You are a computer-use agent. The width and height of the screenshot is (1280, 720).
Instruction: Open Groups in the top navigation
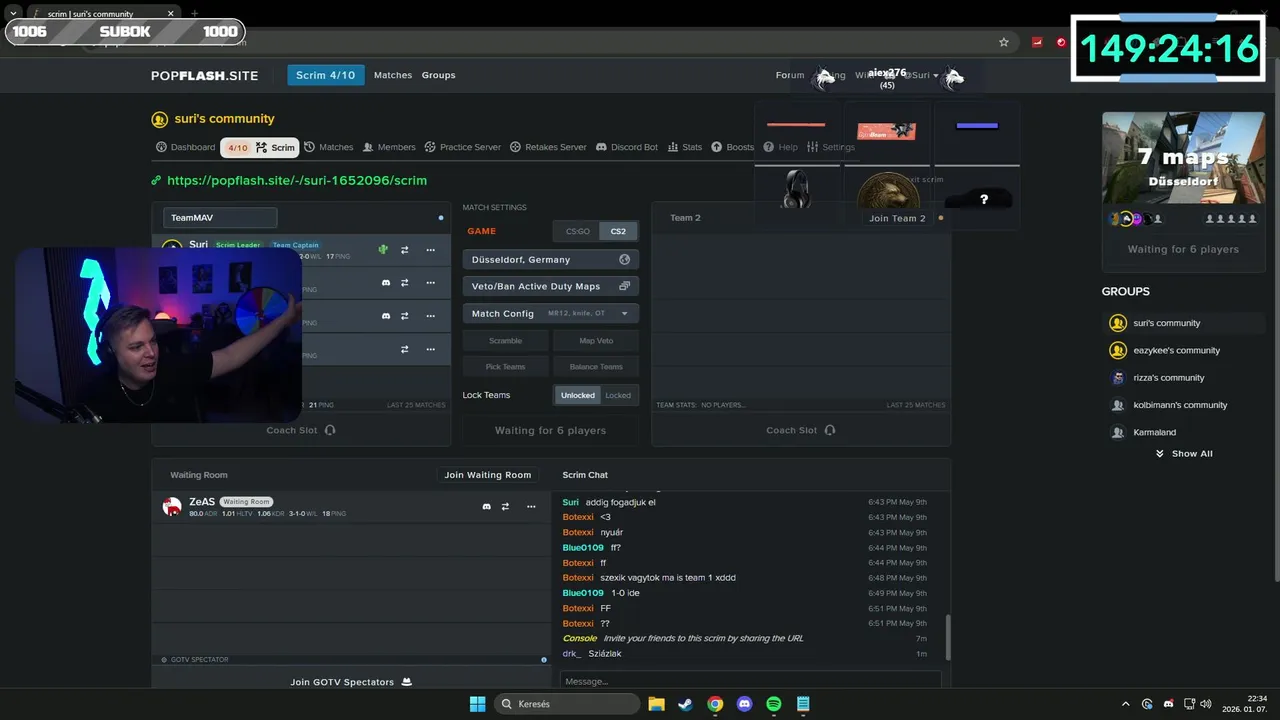pos(438,75)
